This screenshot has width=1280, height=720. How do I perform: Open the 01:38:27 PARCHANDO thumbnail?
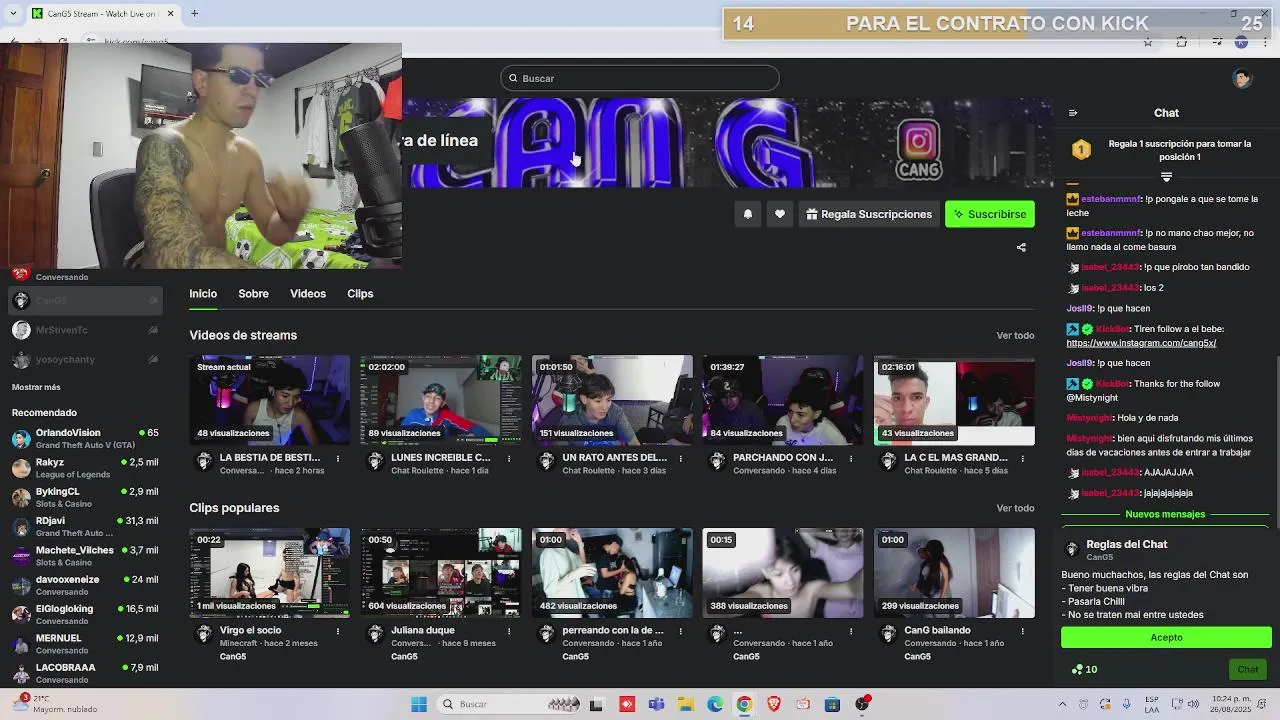tap(783, 400)
